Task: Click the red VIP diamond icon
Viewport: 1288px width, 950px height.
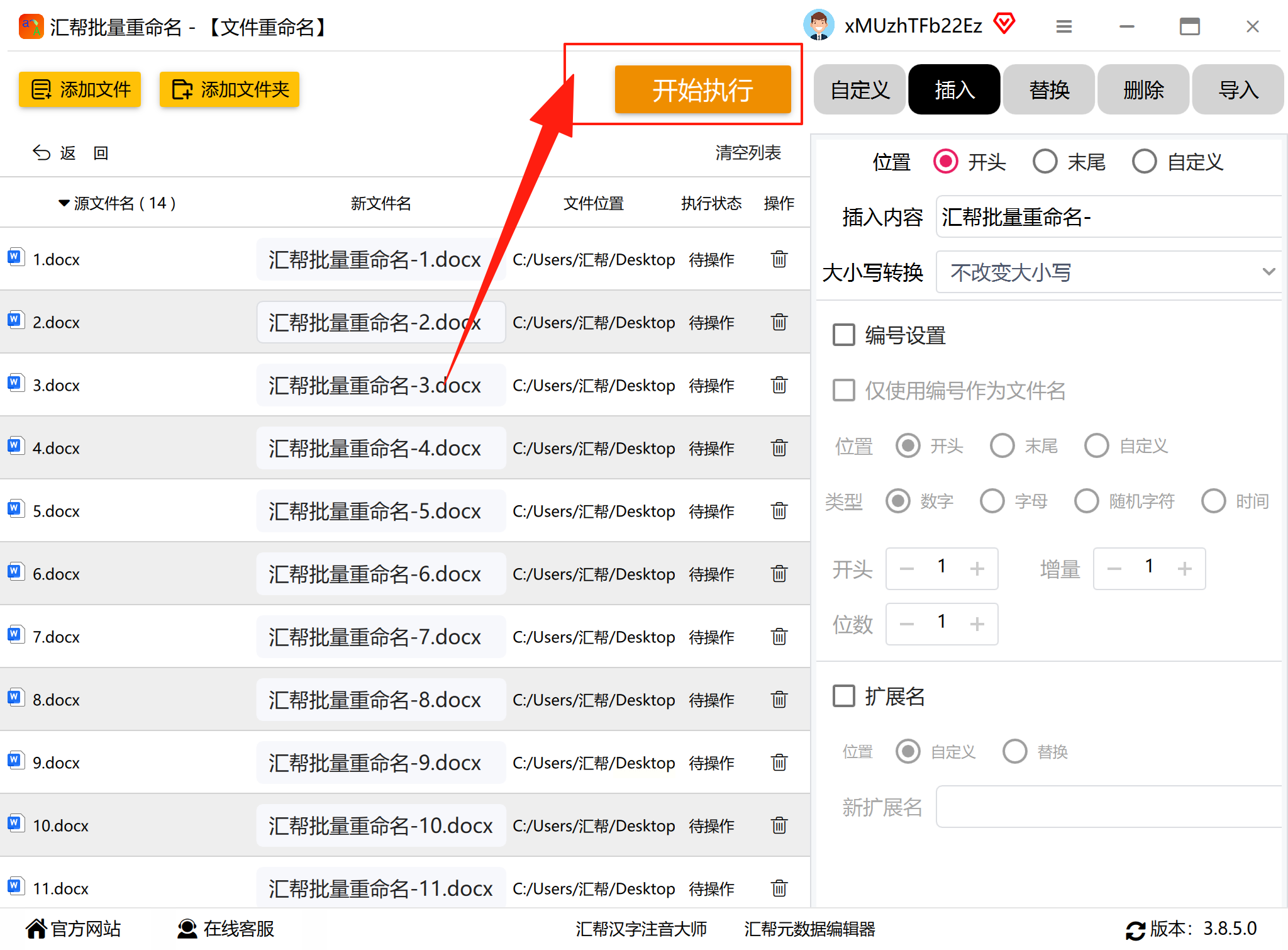Action: coord(1004,24)
